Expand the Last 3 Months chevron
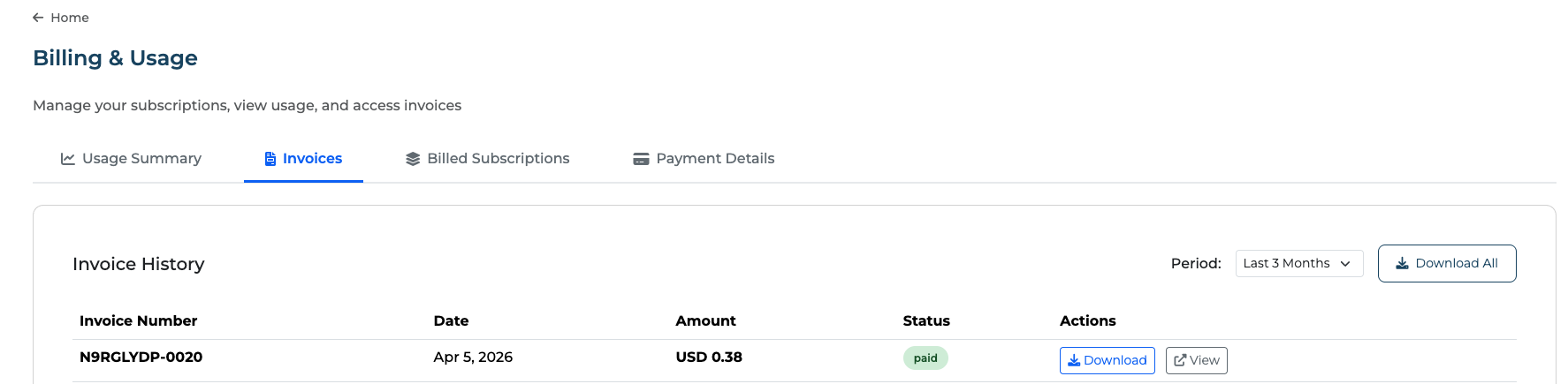This screenshot has width=1568, height=384. [x=1345, y=264]
